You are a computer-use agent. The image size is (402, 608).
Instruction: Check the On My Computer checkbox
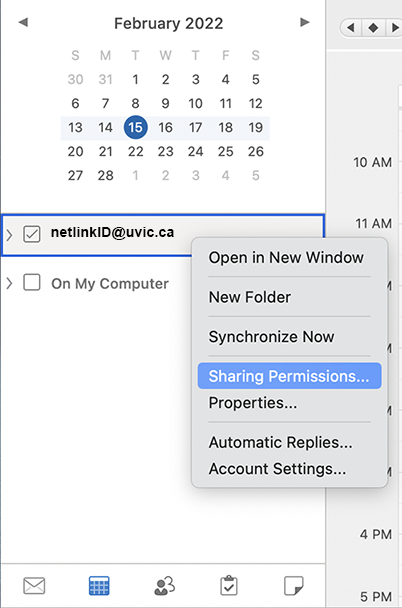pyautogui.click(x=32, y=282)
